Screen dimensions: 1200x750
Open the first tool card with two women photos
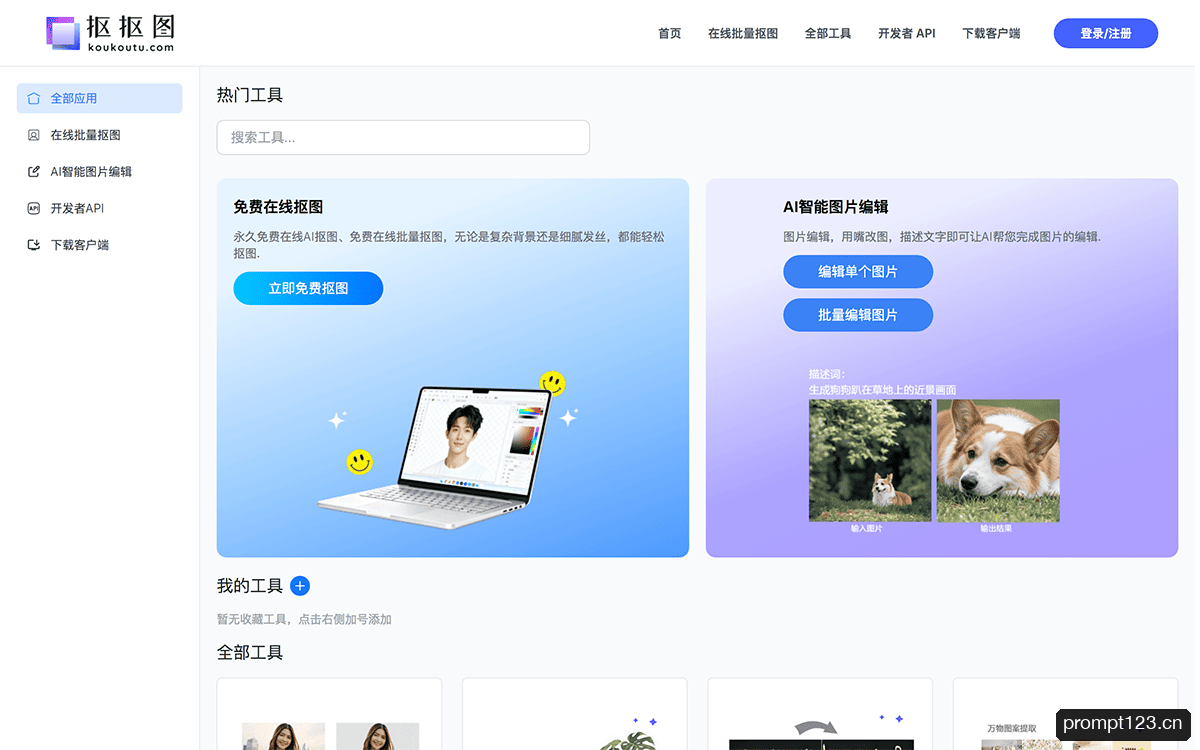(x=329, y=714)
